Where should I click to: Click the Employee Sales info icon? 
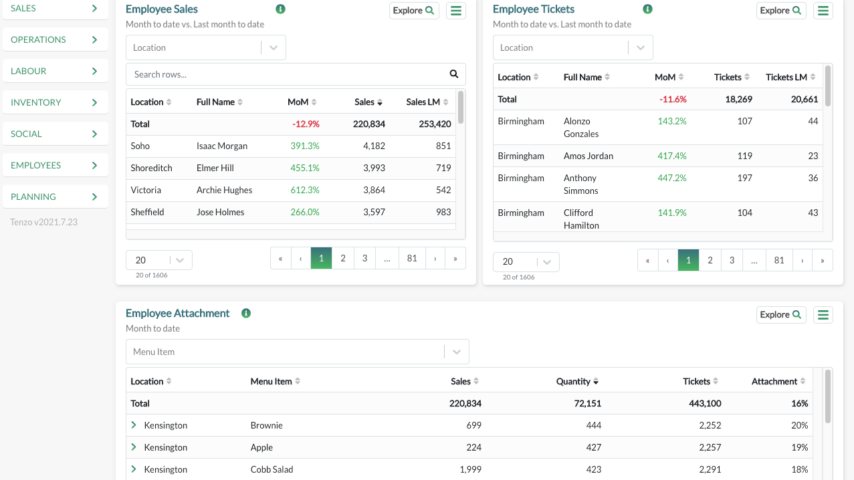[280, 9]
